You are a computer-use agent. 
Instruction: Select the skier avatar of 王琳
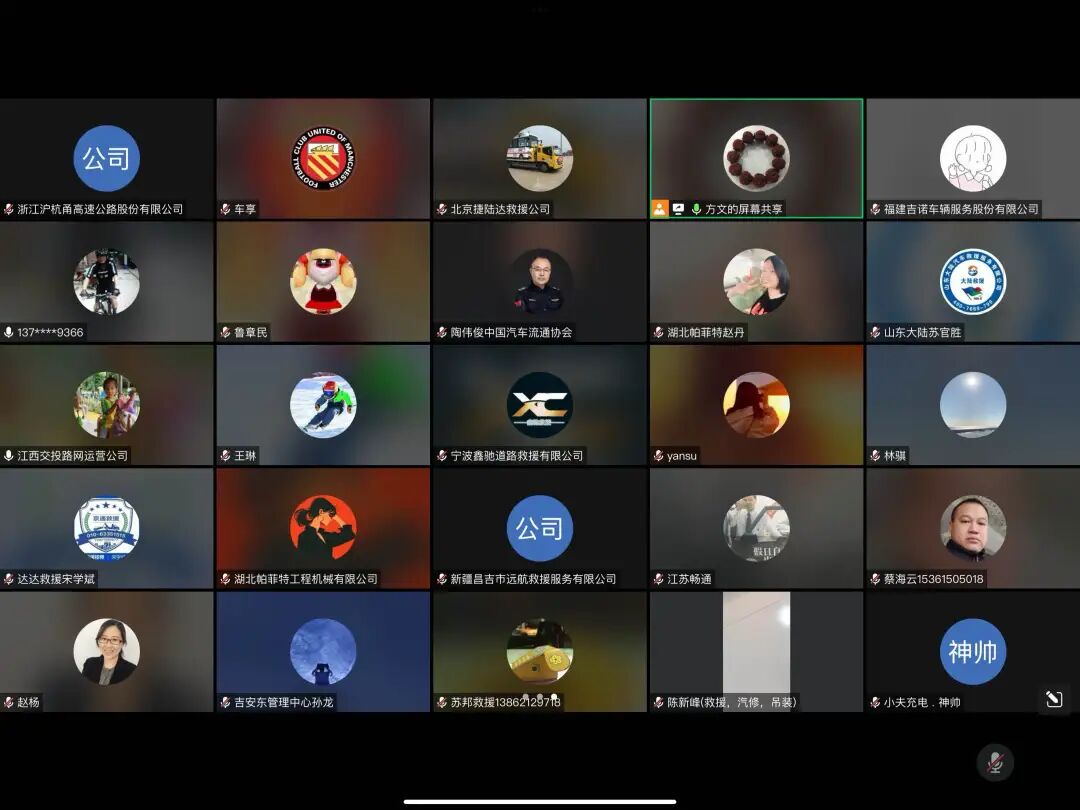click(x=323, y=405)
